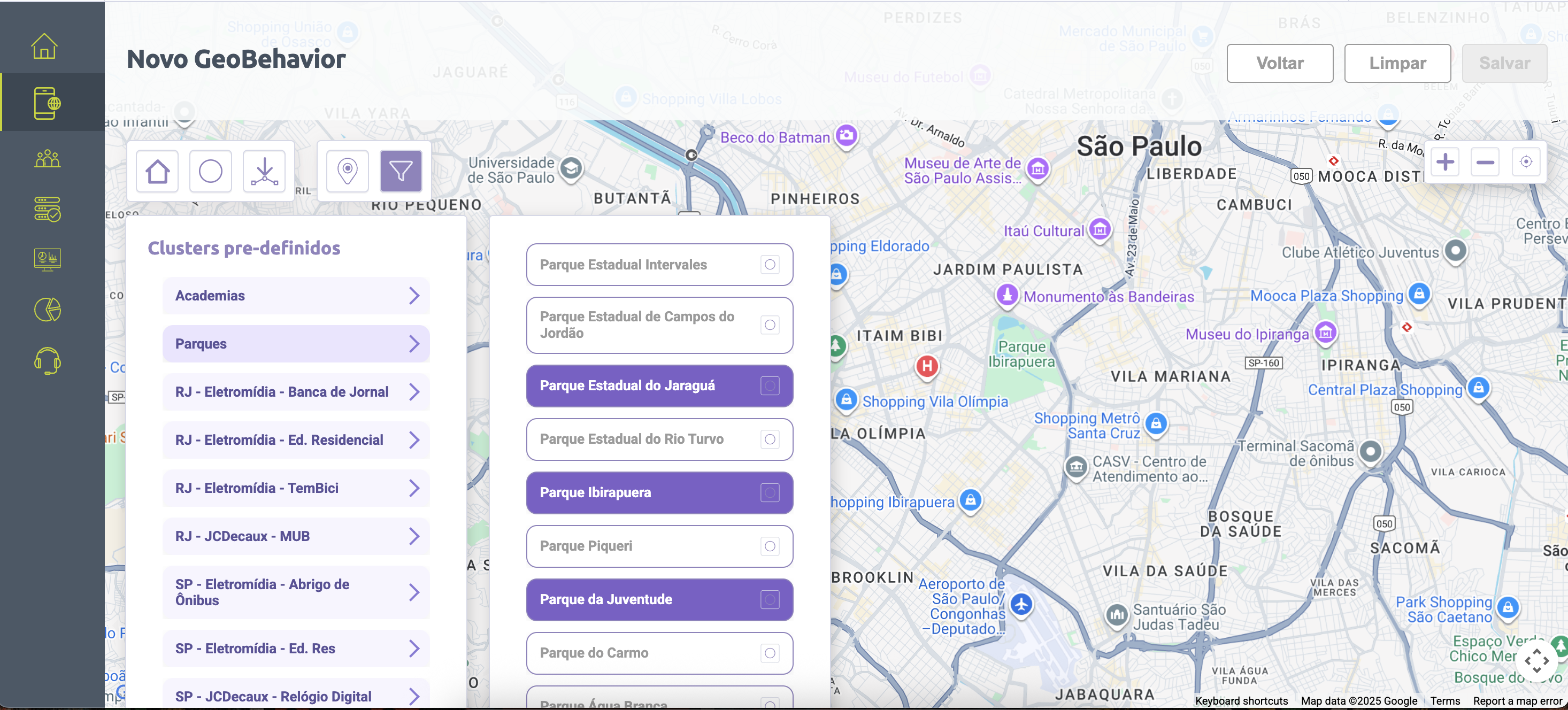
Task: Expand SP - Eletromídia - Ed. Res cluster
Action: click(x=414, y=649)
